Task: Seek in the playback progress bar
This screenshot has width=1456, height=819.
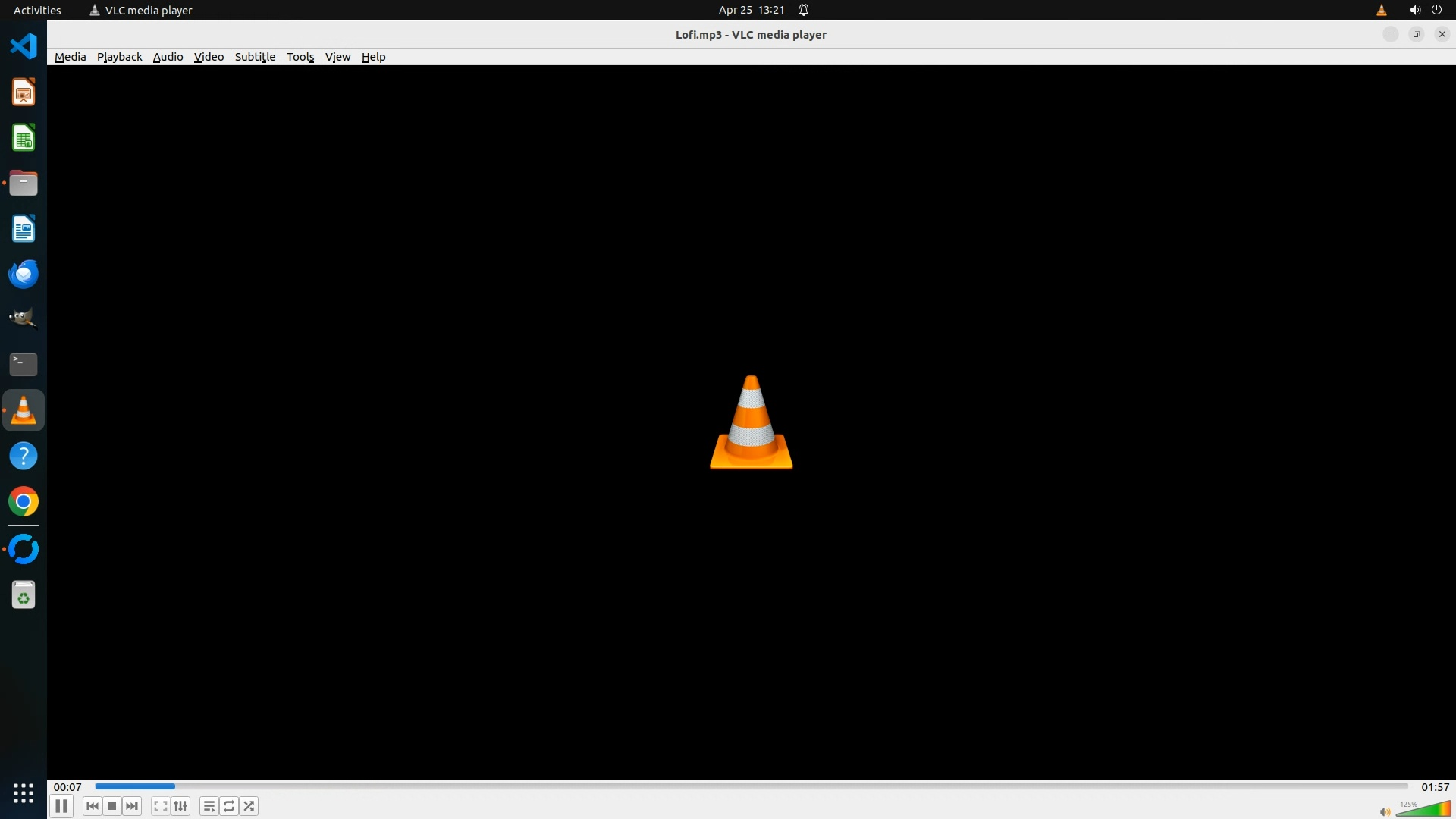Action: (751, 786)
